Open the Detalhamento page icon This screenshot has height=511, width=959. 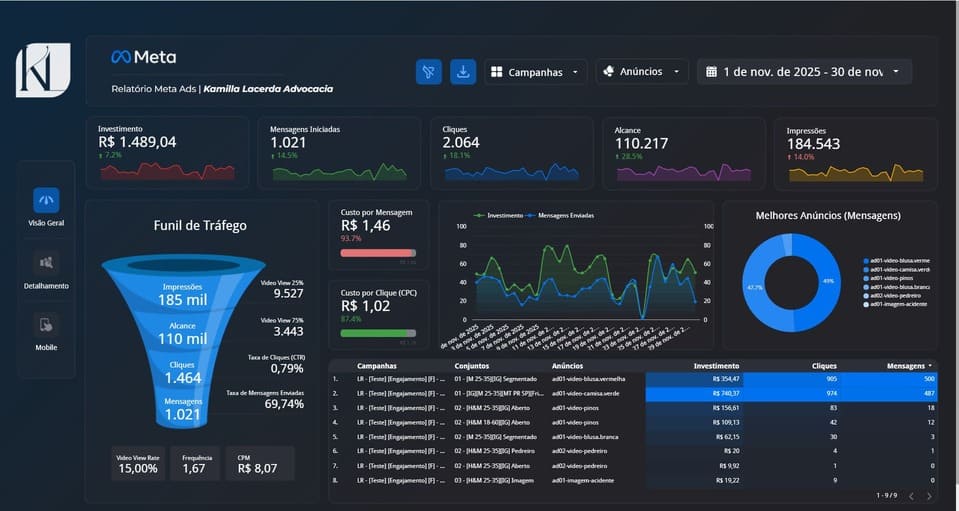(46, 263)
